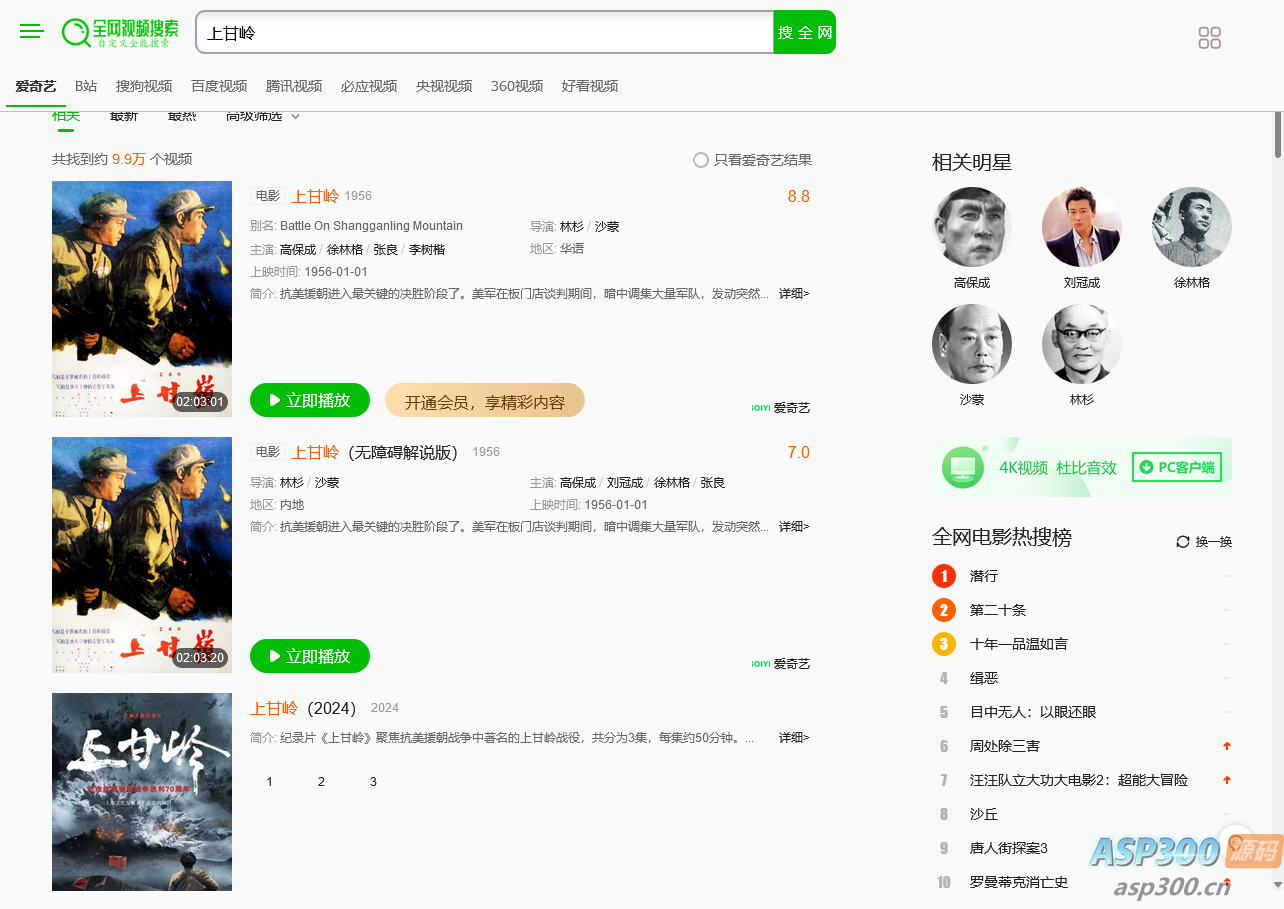Screen dimensions: 1284x909
Task: Click the 搜全网 search button
Action: click(x=805, y=32)
